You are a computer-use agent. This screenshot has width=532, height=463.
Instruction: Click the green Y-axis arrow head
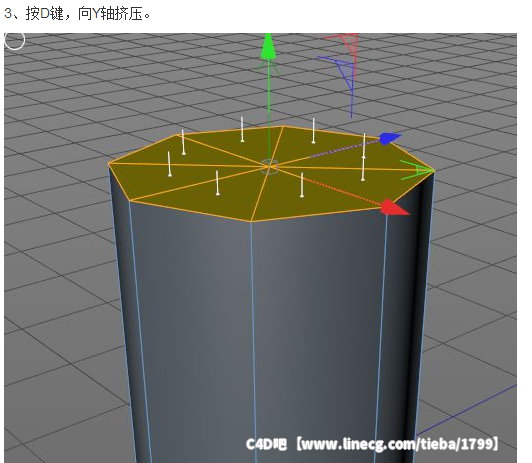pos(268,47)
